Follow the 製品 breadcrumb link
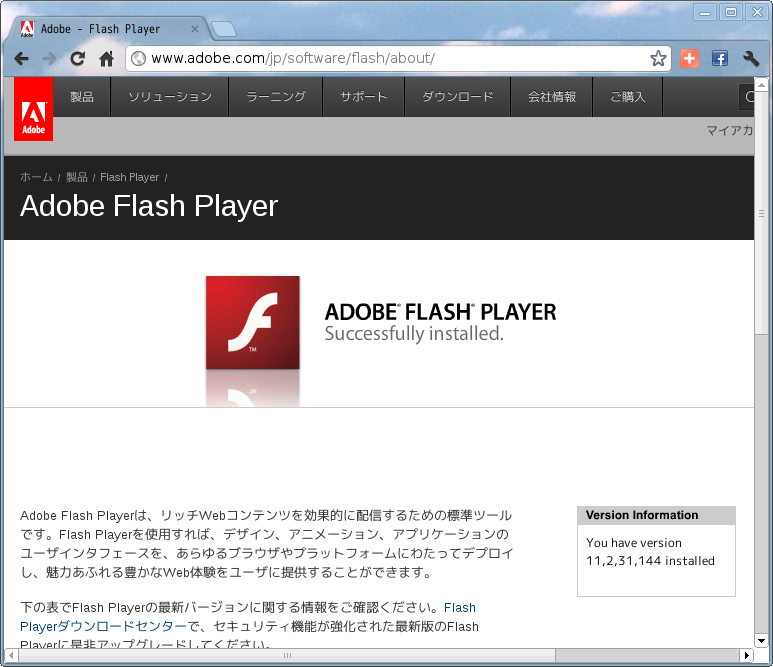Screen dimensions: 773x667 tap(76, 177)
